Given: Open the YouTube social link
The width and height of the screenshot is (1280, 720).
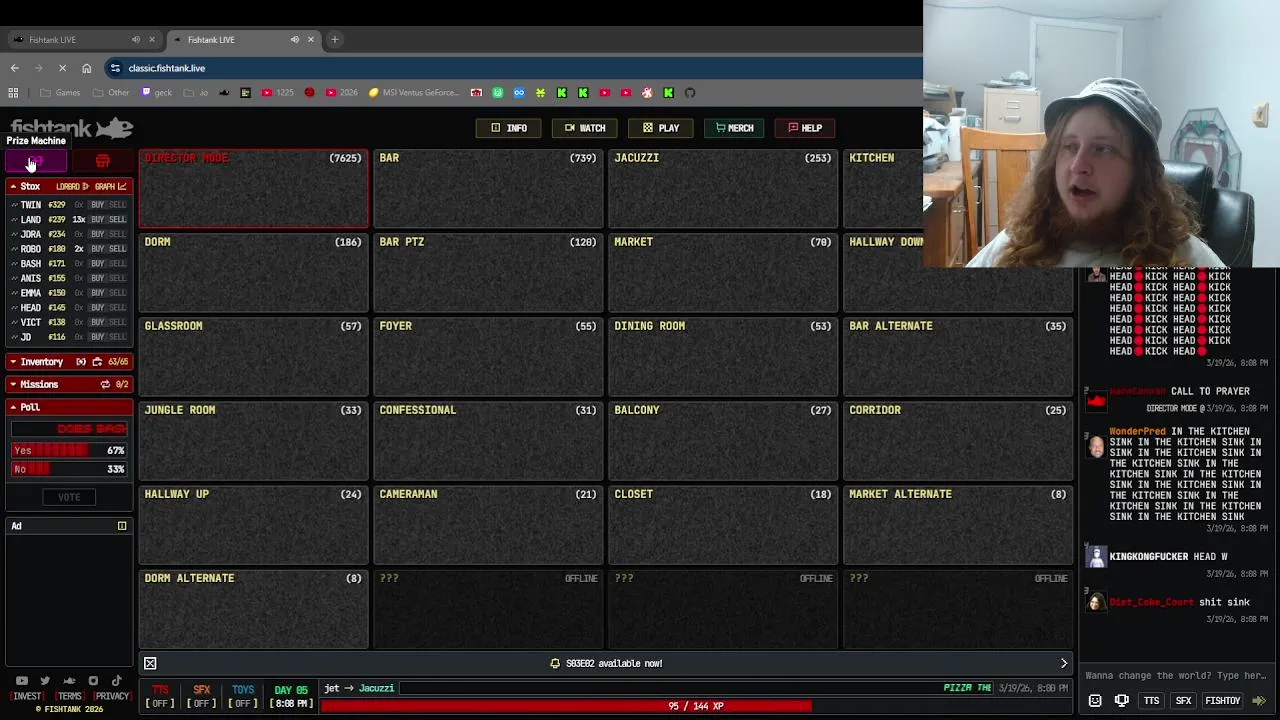Looking at the screenshot, I should tap(21, 681).
